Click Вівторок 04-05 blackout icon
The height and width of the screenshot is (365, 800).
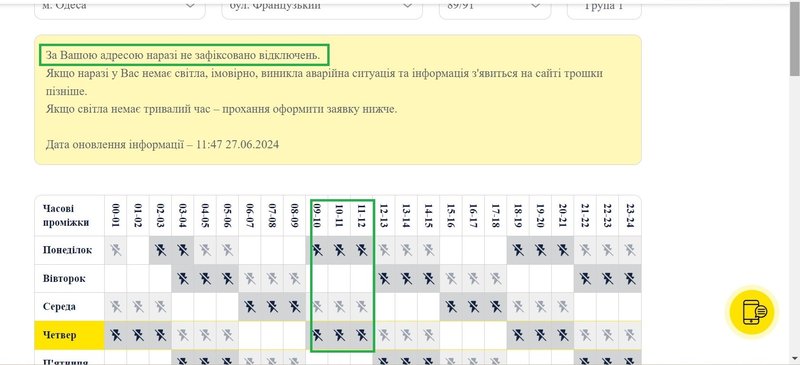pos(205,278)
